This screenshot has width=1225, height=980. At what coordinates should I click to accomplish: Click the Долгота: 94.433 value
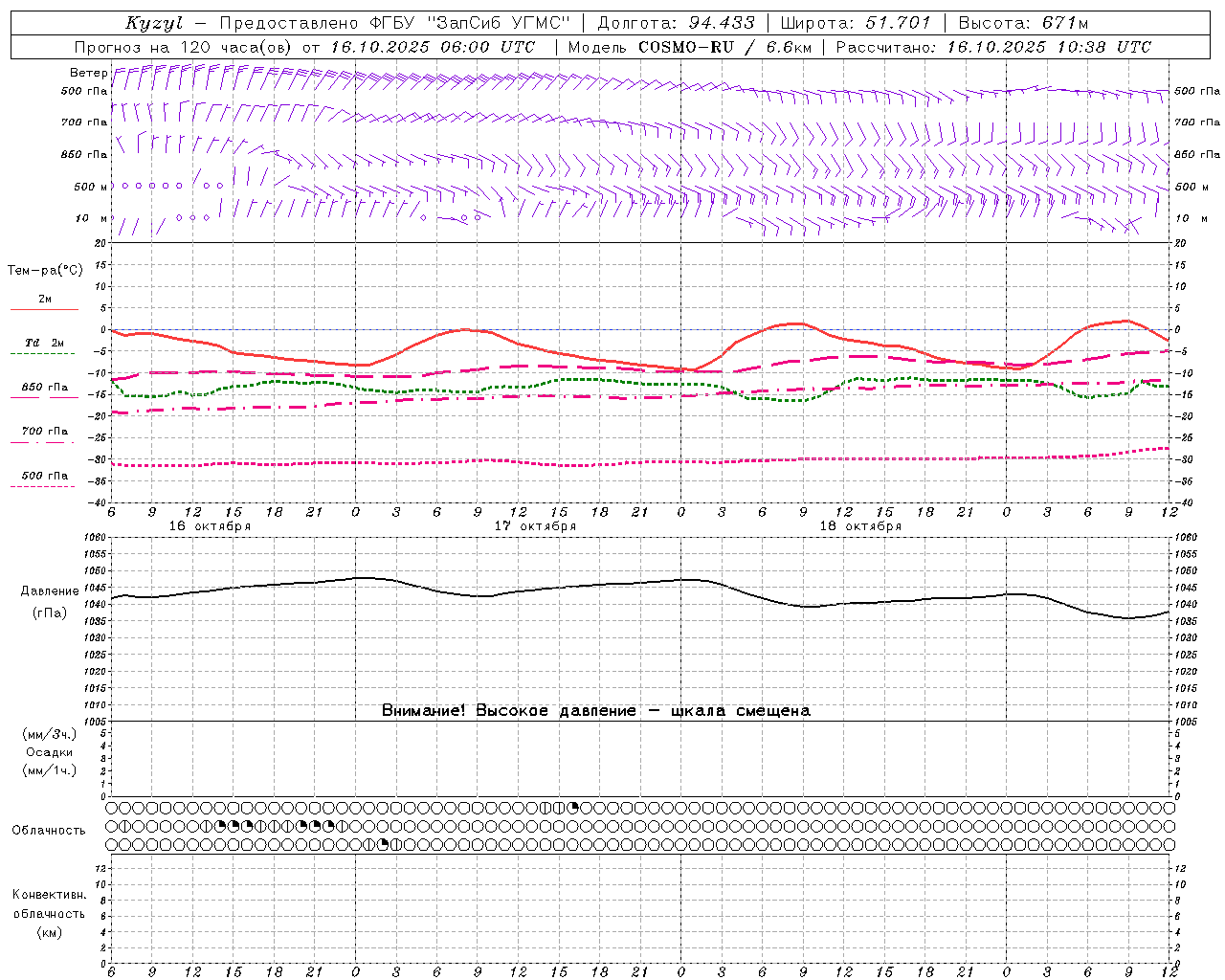coord(676,23)
